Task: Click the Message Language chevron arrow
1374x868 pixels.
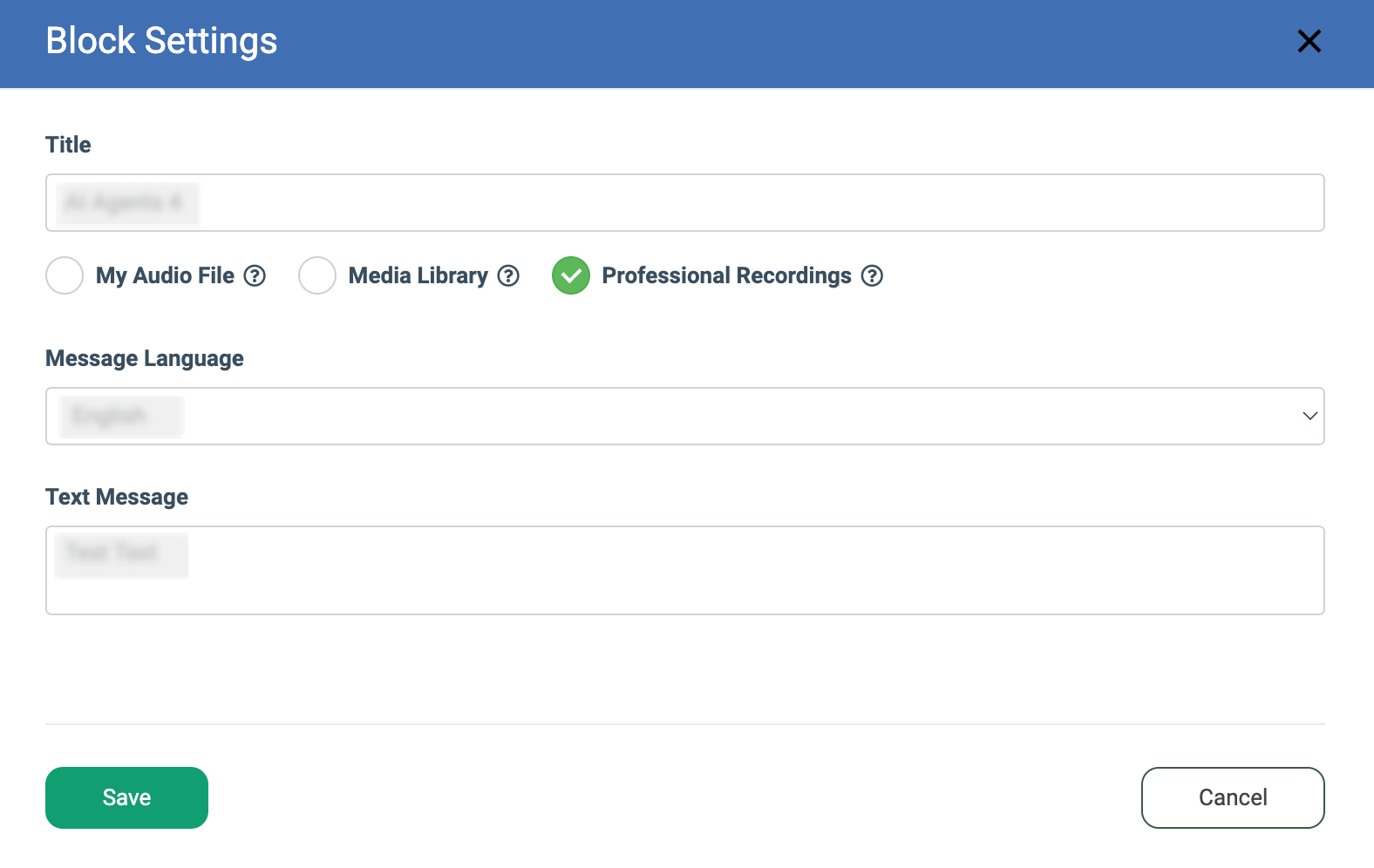Action: pyautogui.click(x=1309, y=416)
